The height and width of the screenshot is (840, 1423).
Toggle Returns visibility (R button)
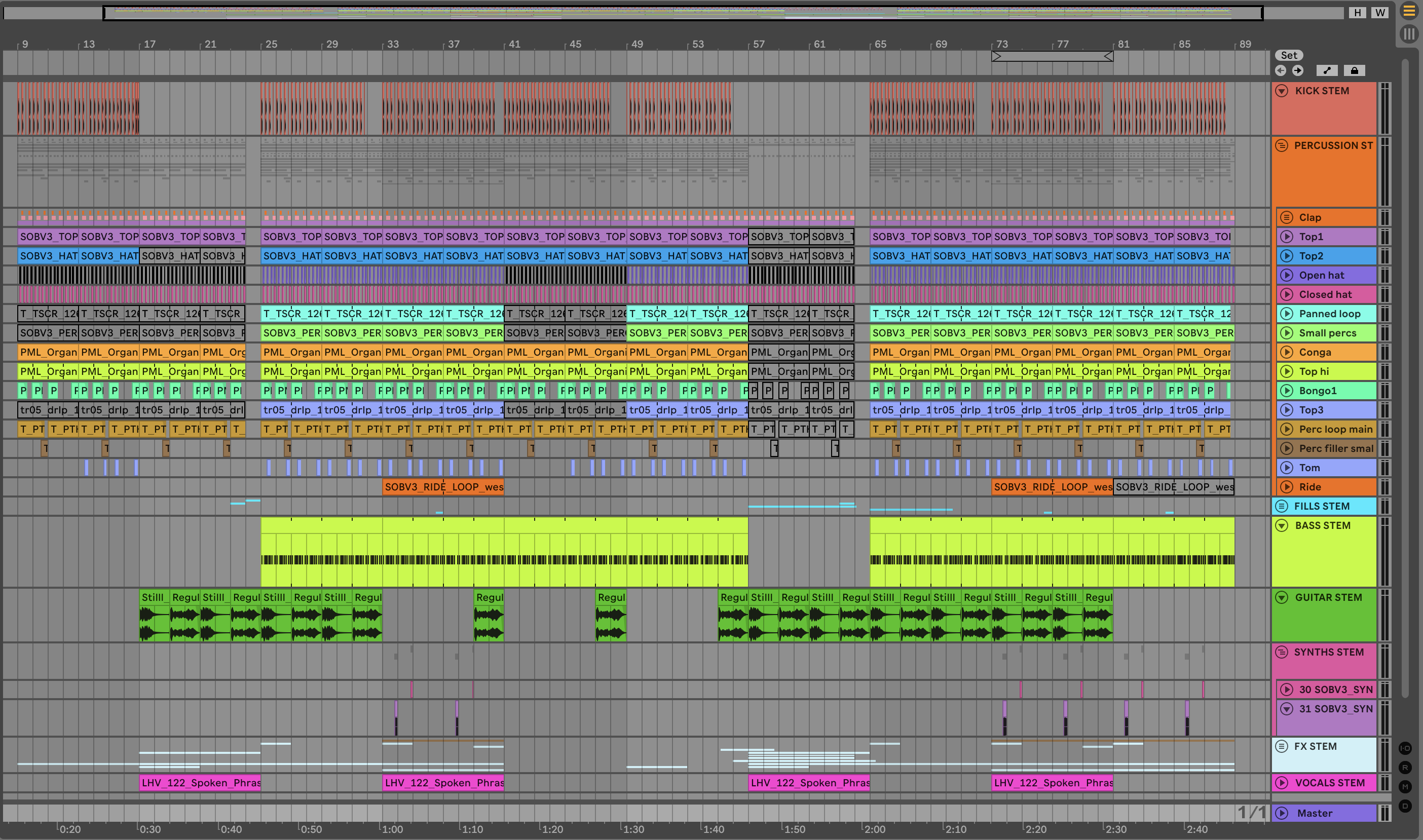coord(1405,768)
